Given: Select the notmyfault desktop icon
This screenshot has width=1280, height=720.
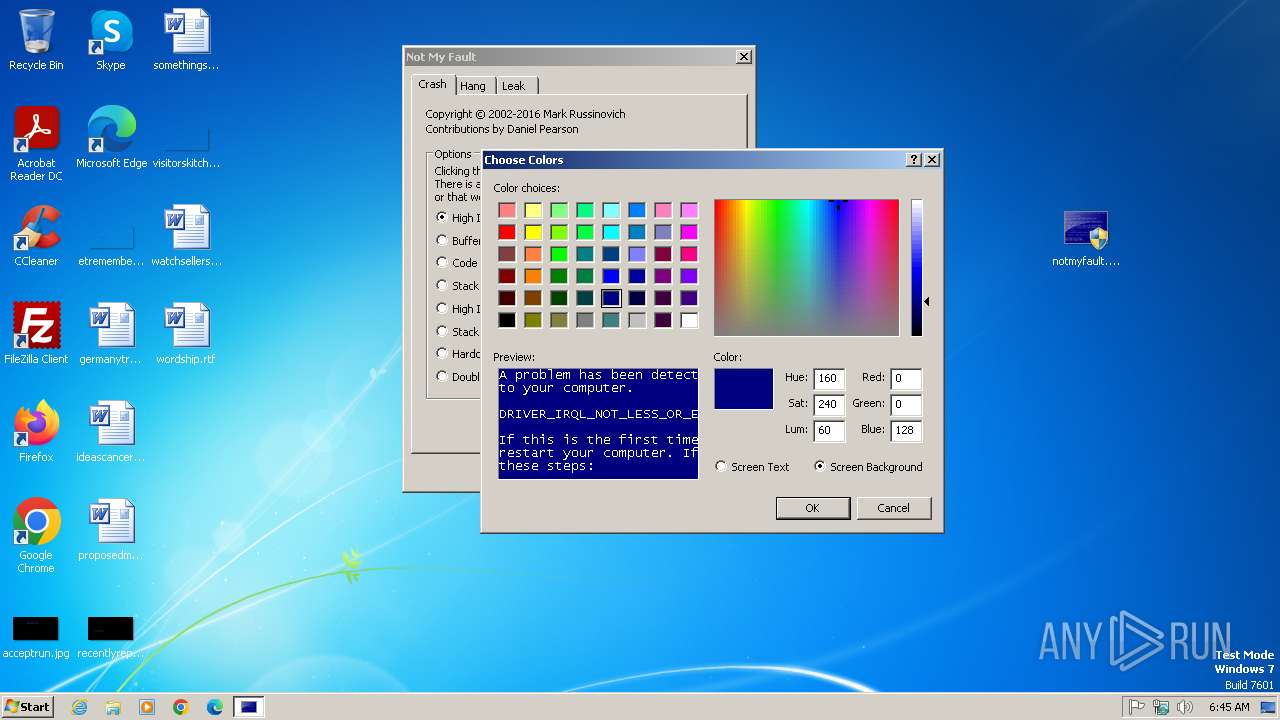Looking at the screenshot, I should click(x=1086, y=238).
